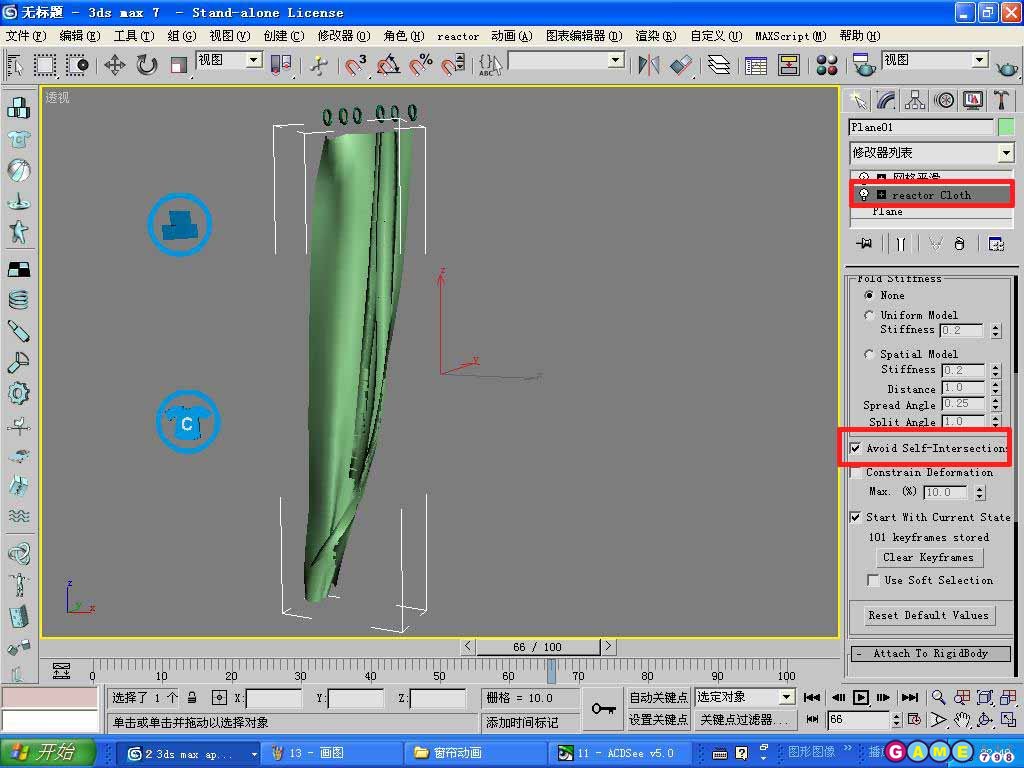Open the 编辑(E) menu
This screenshot has height=768, width=1024.
(80, 36)
